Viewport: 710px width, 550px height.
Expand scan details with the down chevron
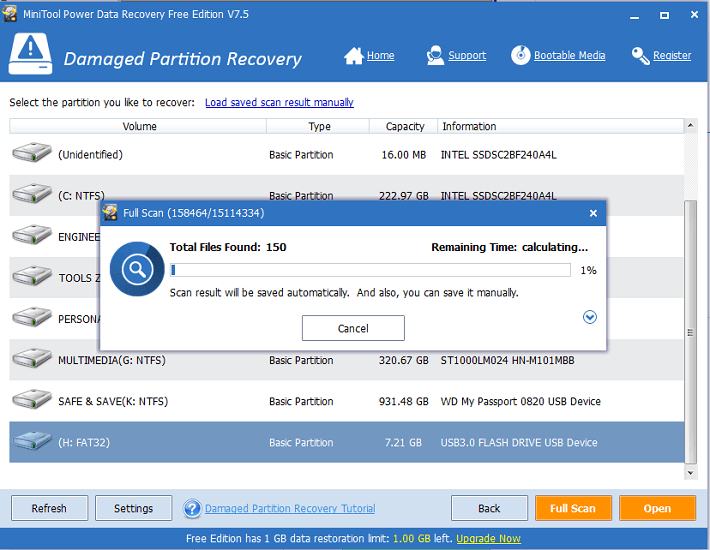[x=590, y=317]
